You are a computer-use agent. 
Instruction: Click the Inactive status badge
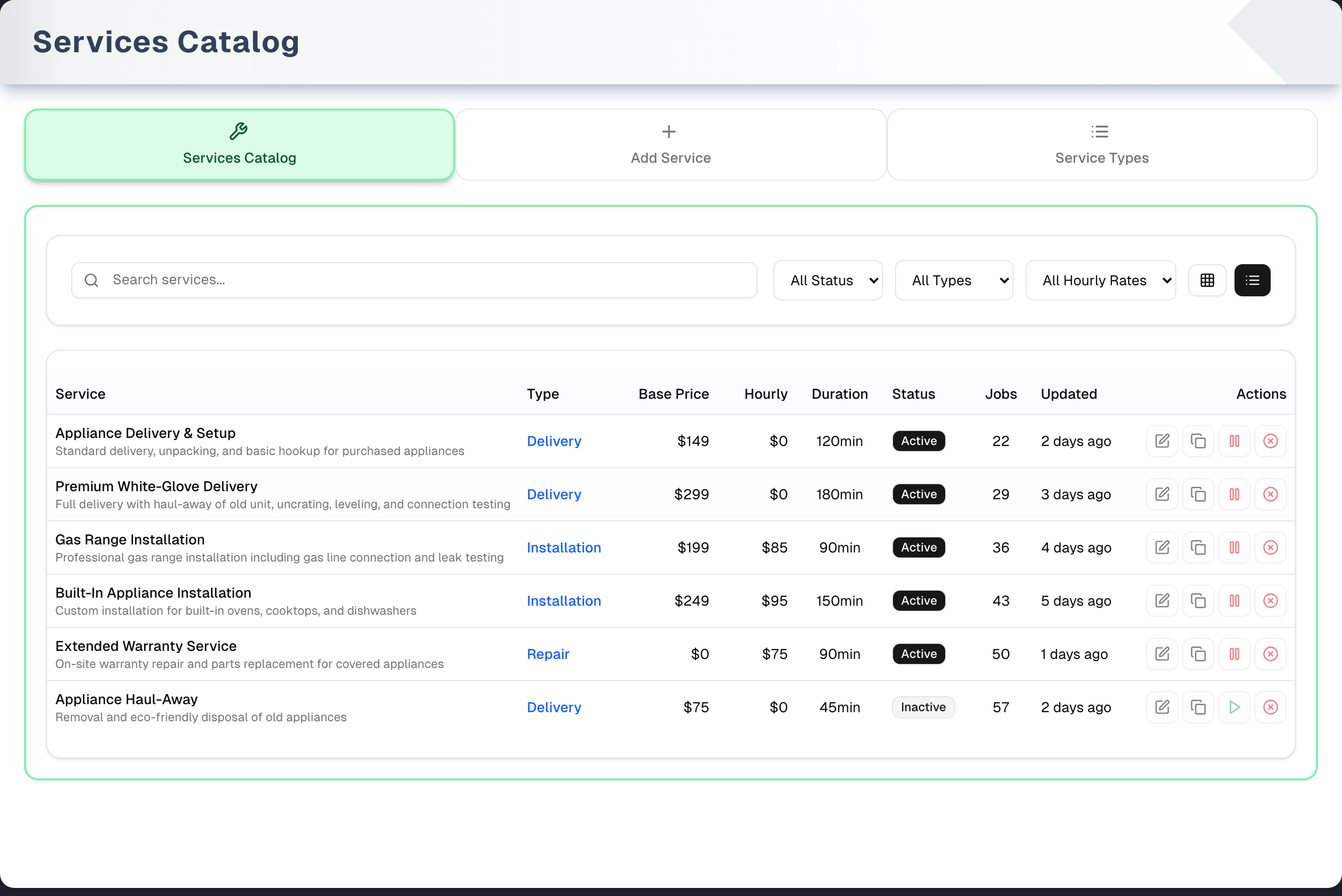923,707
